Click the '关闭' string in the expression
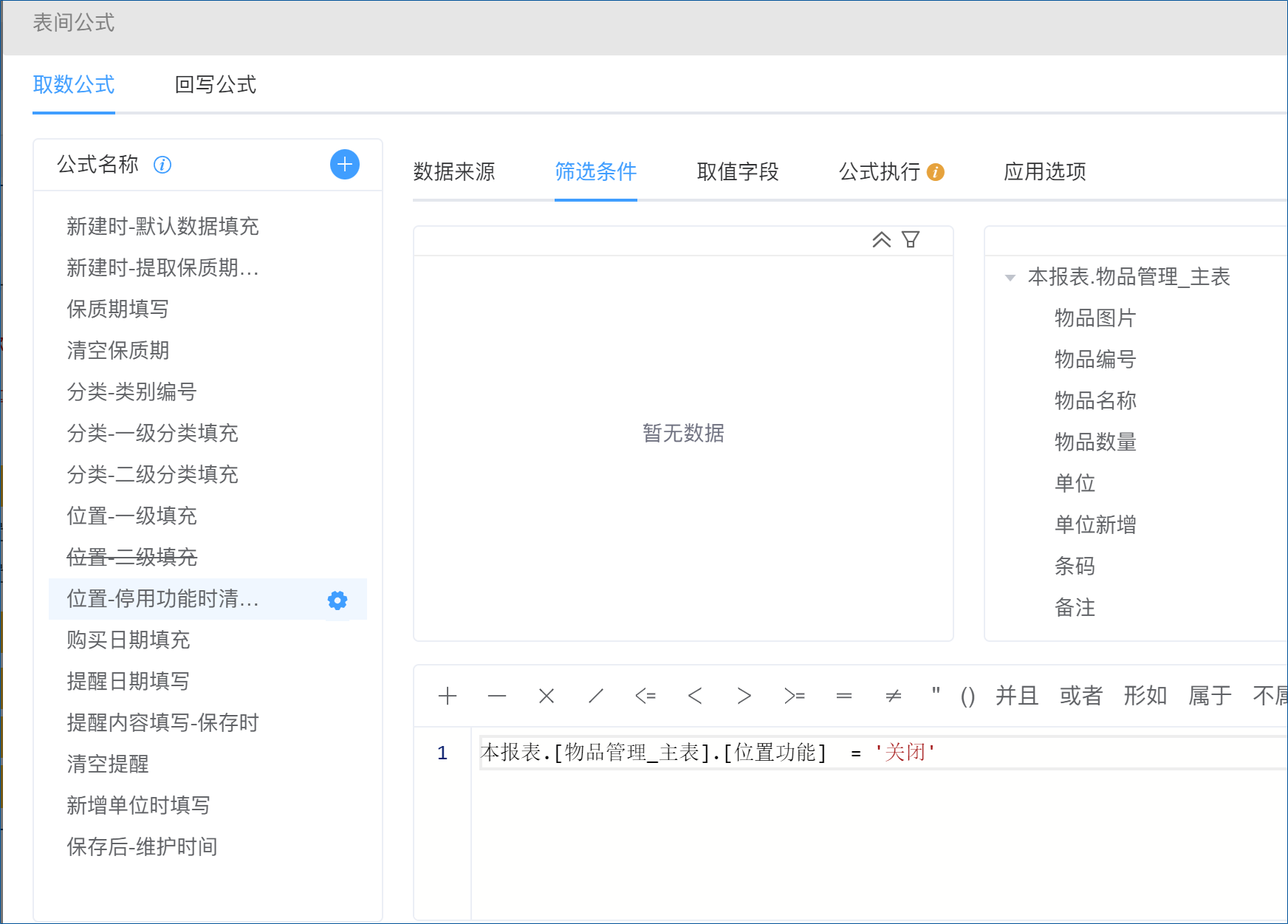 point(905,753)
